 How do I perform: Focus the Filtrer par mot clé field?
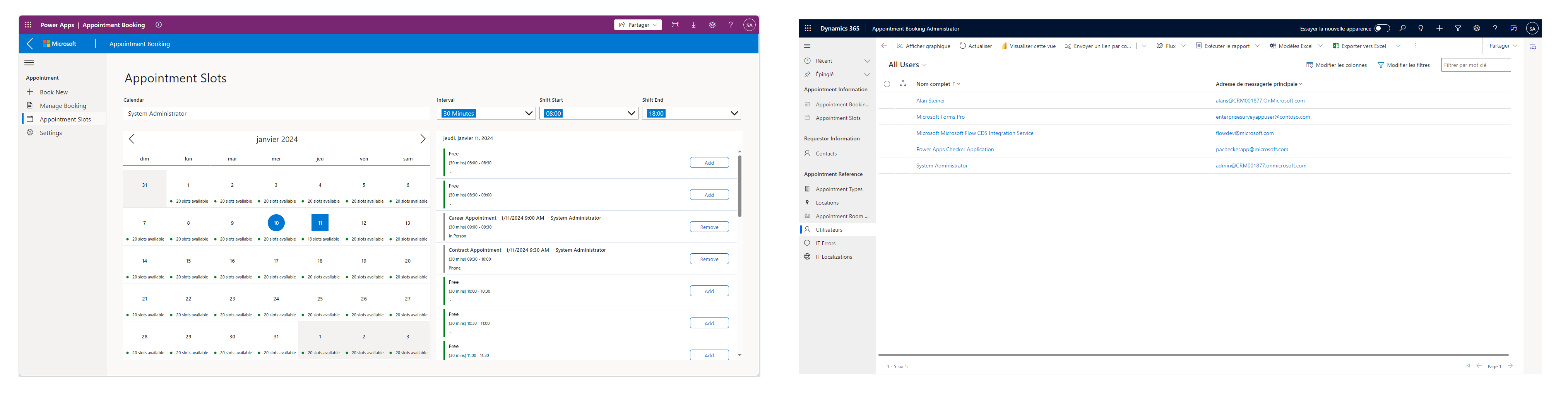click(1476, 65)
